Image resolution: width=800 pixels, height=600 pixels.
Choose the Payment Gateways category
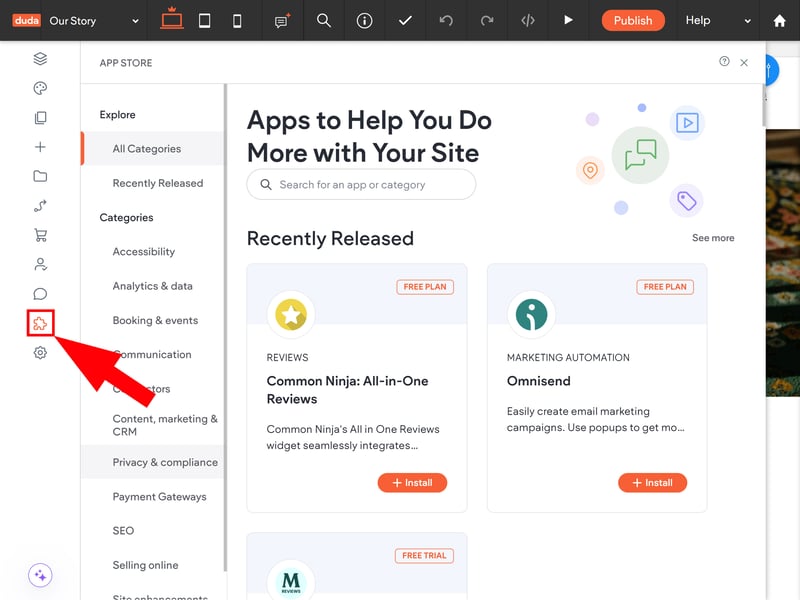click(x=159, y=496)
